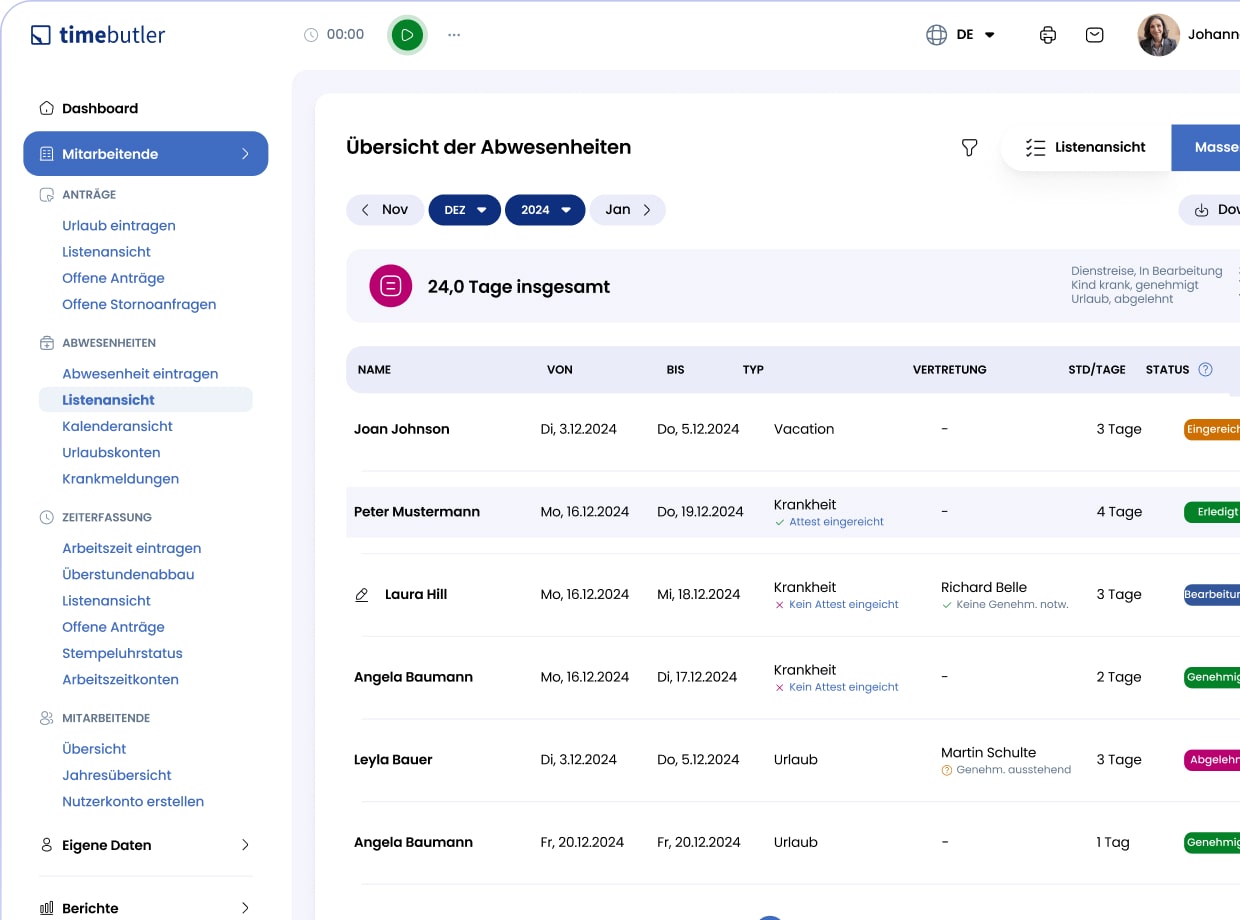The height and width of the screenshot is (920, 1240).
Task: Open the 2024 year dropdown
Action: tap(545, 210)
